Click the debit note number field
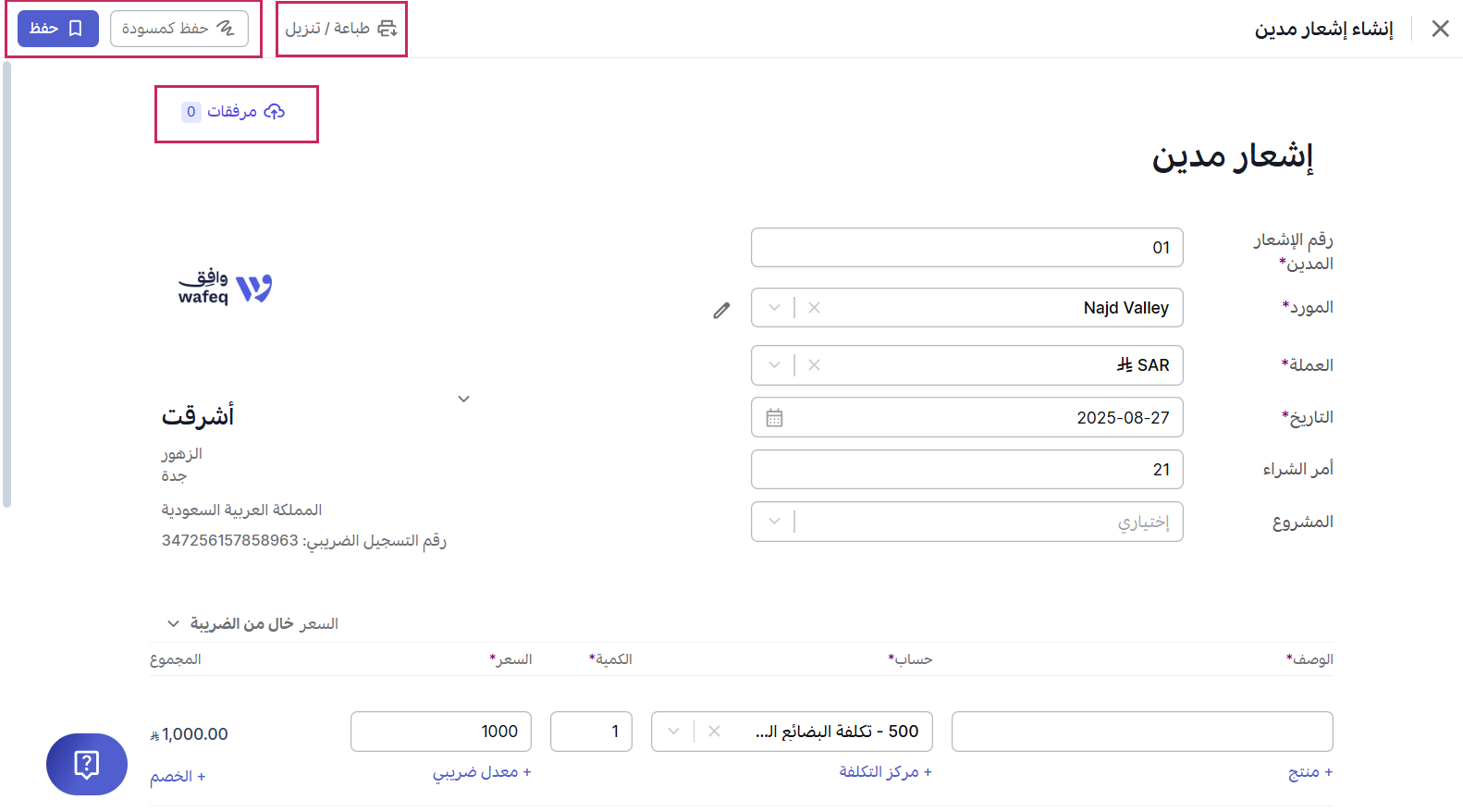The width and height of the screenshot is (1463, 812). pyautogui.click(x=966, y=248)
